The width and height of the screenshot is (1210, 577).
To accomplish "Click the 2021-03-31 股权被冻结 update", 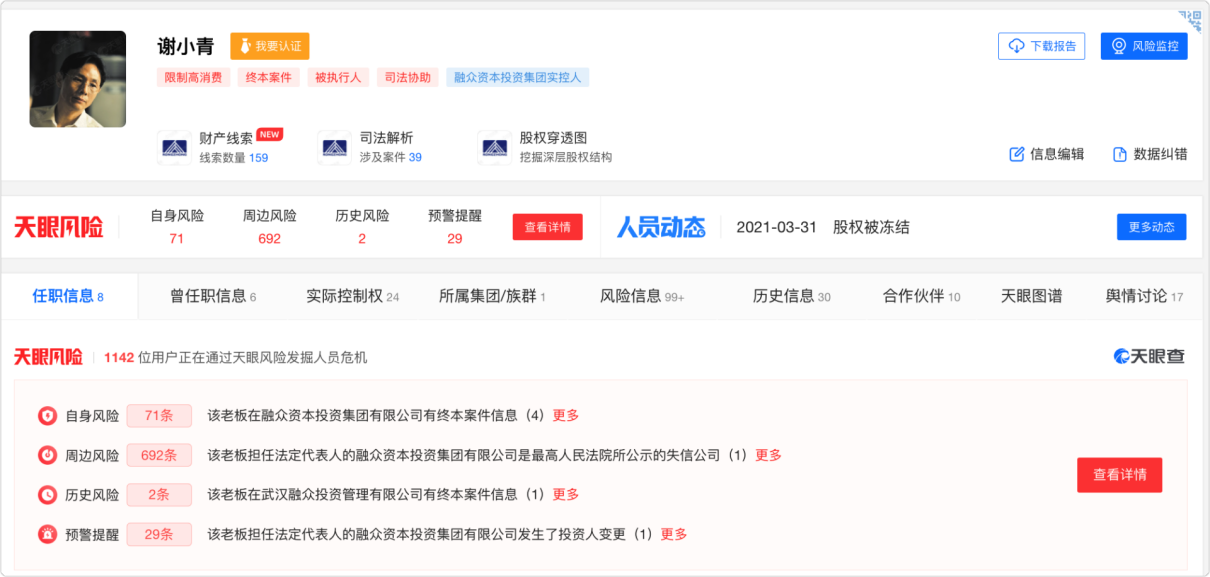I will pos(823,227).
